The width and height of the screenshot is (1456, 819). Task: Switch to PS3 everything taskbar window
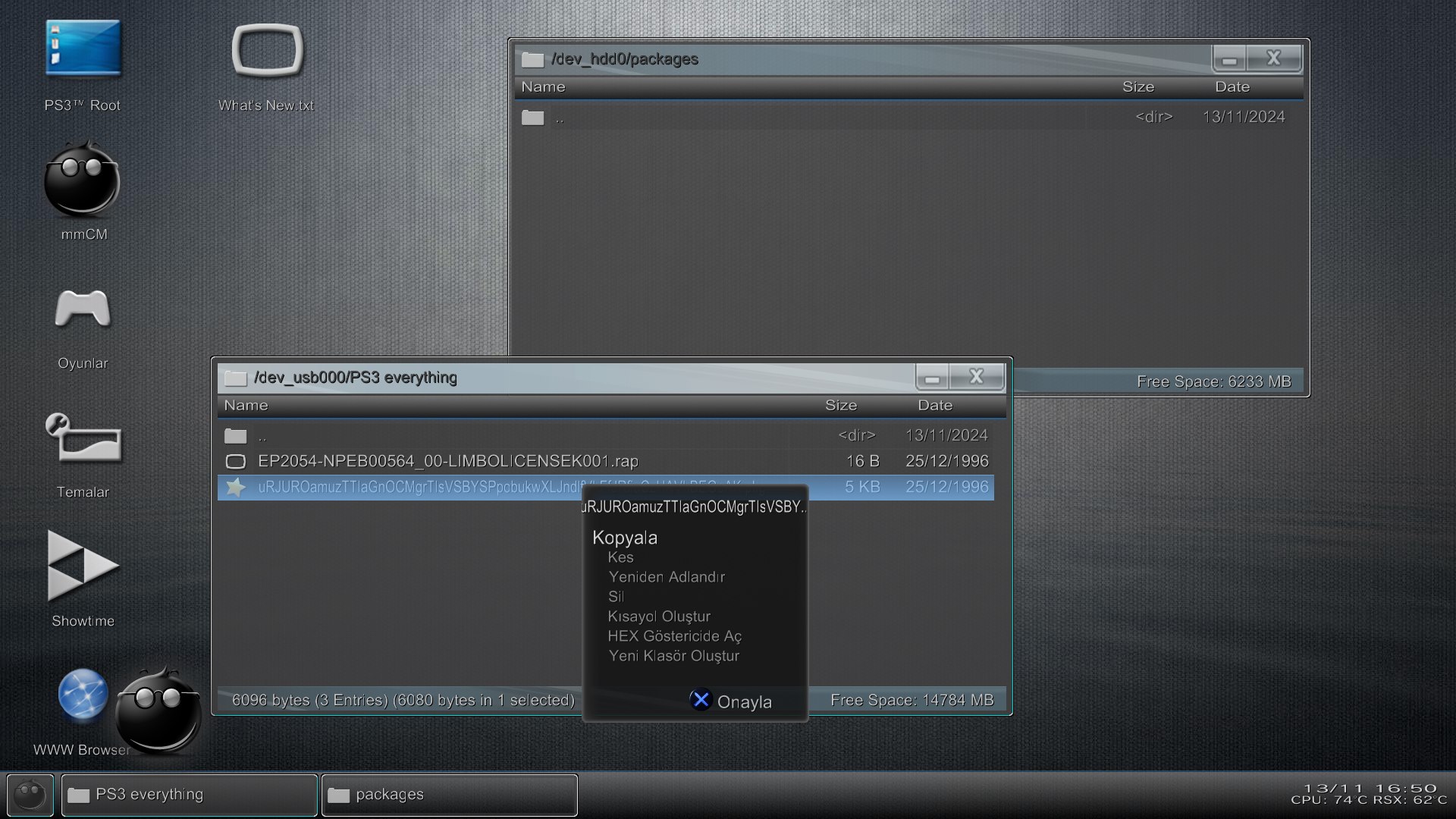pos(189,795)
